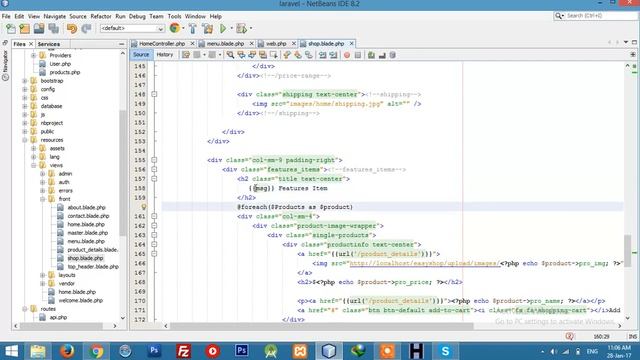The width and height of the screenshot is (640, 360).
Task: Click the Chrome browser selector icon
Action: click(174, 28)
